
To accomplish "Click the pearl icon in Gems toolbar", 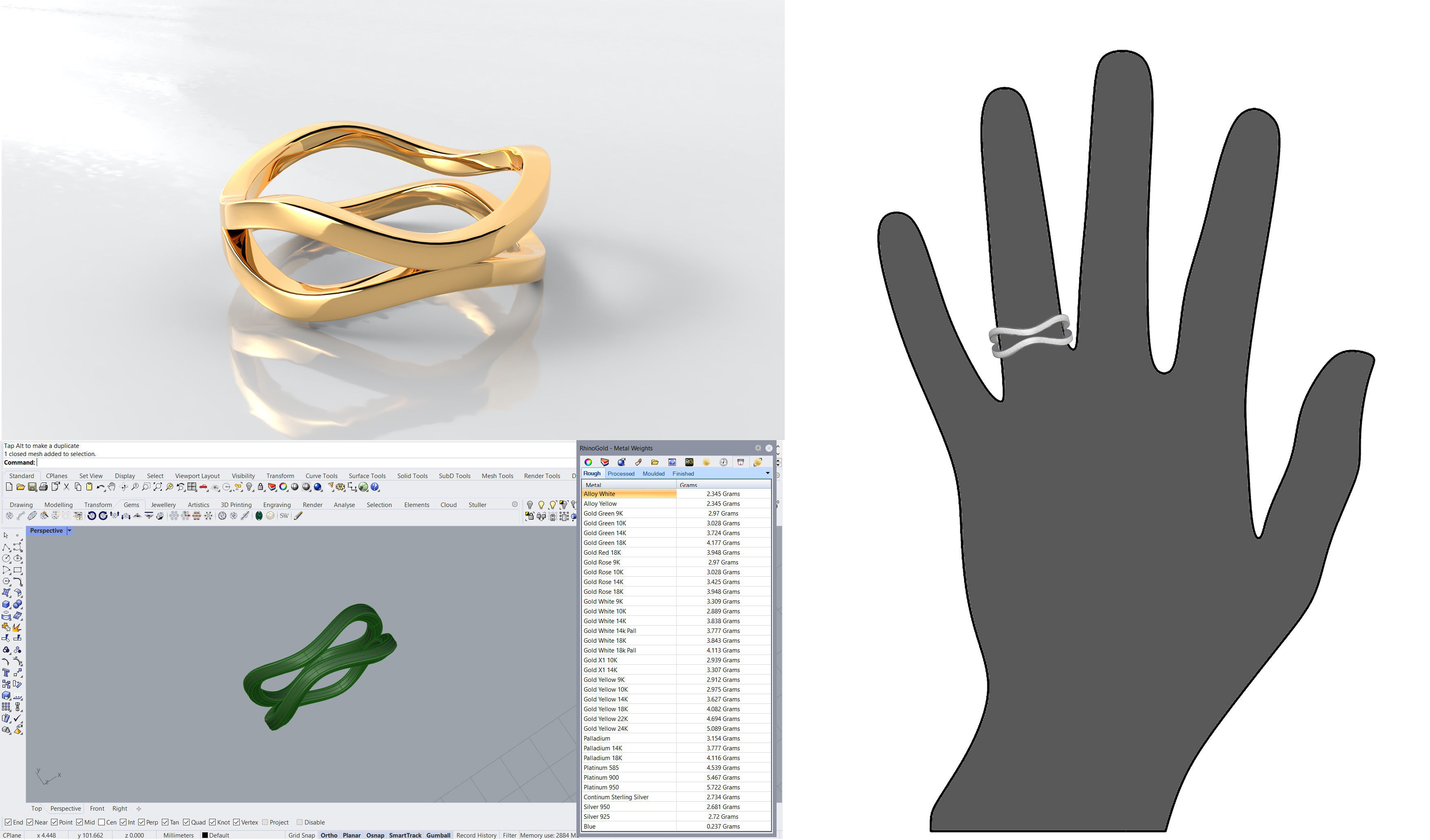I will click(x=270, y=516).
